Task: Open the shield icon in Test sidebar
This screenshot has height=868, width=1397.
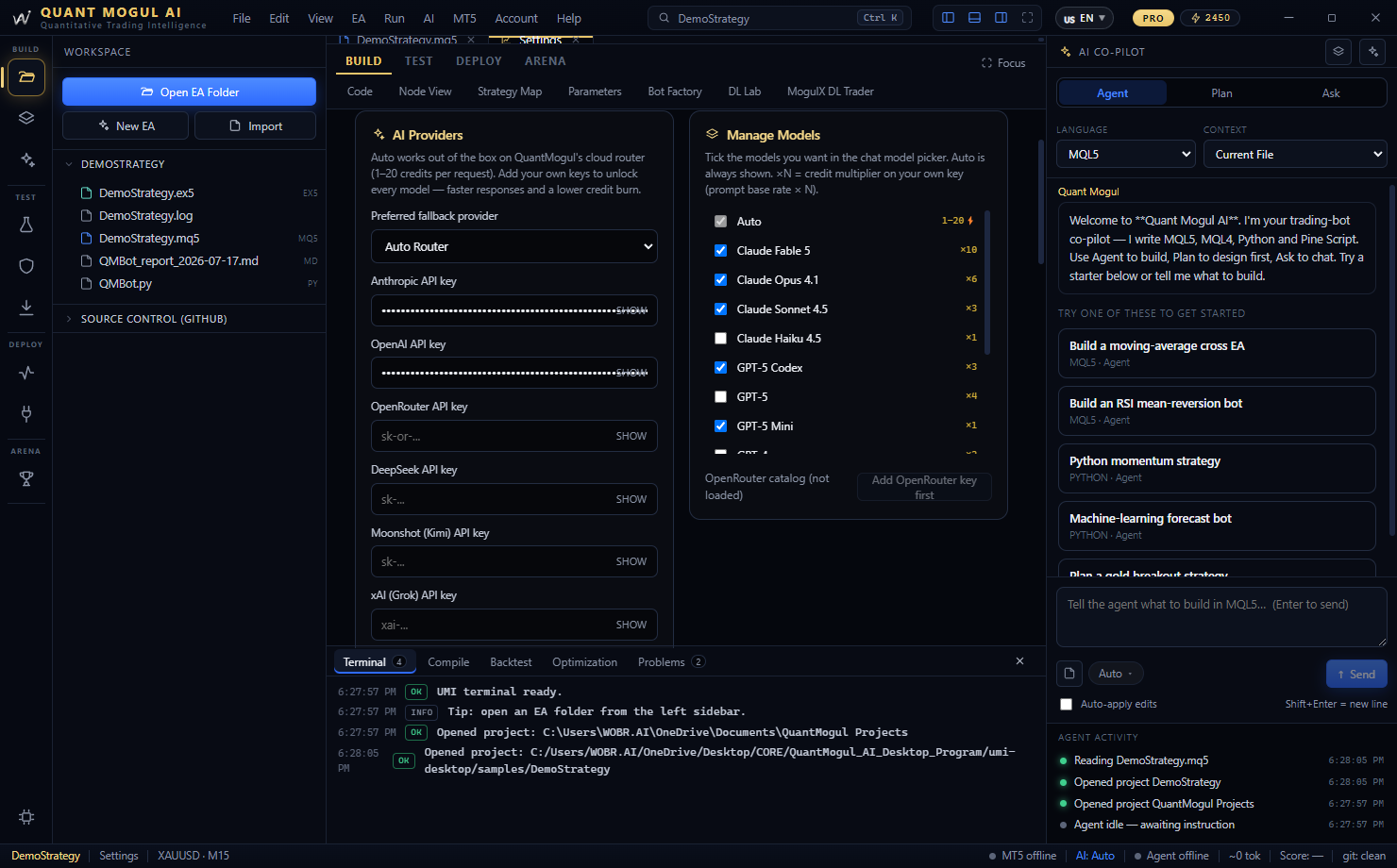Action: (26, 266)
